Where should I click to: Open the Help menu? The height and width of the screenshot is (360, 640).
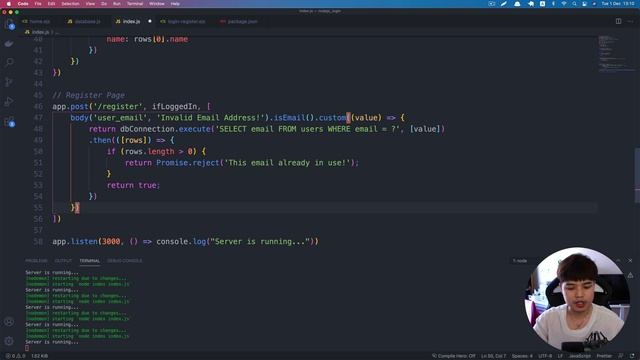pyautogui.click(x=175, y=4)
